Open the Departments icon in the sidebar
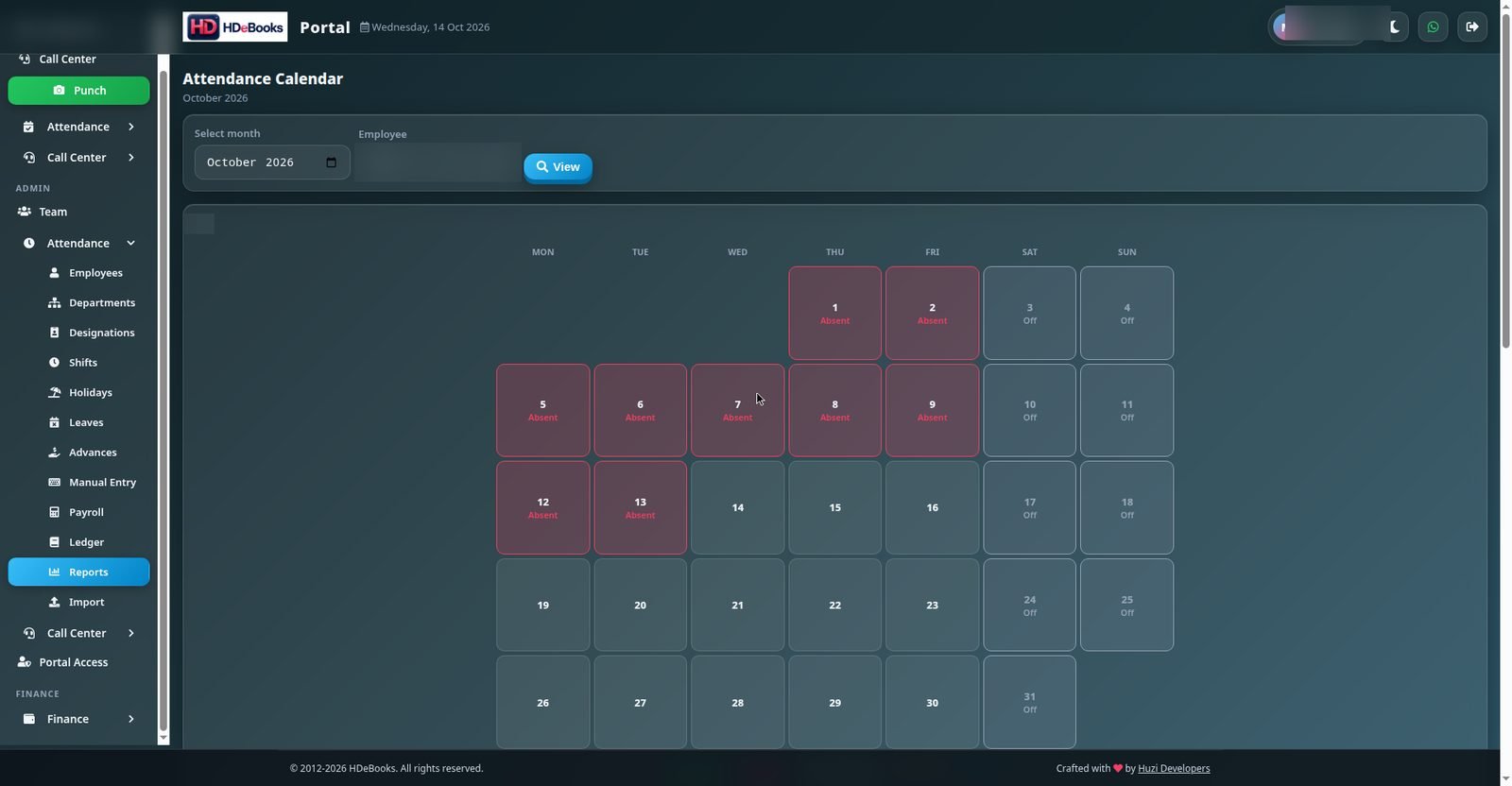The width and height of the screenshot is (1512, 786). [x=54, y=303]
